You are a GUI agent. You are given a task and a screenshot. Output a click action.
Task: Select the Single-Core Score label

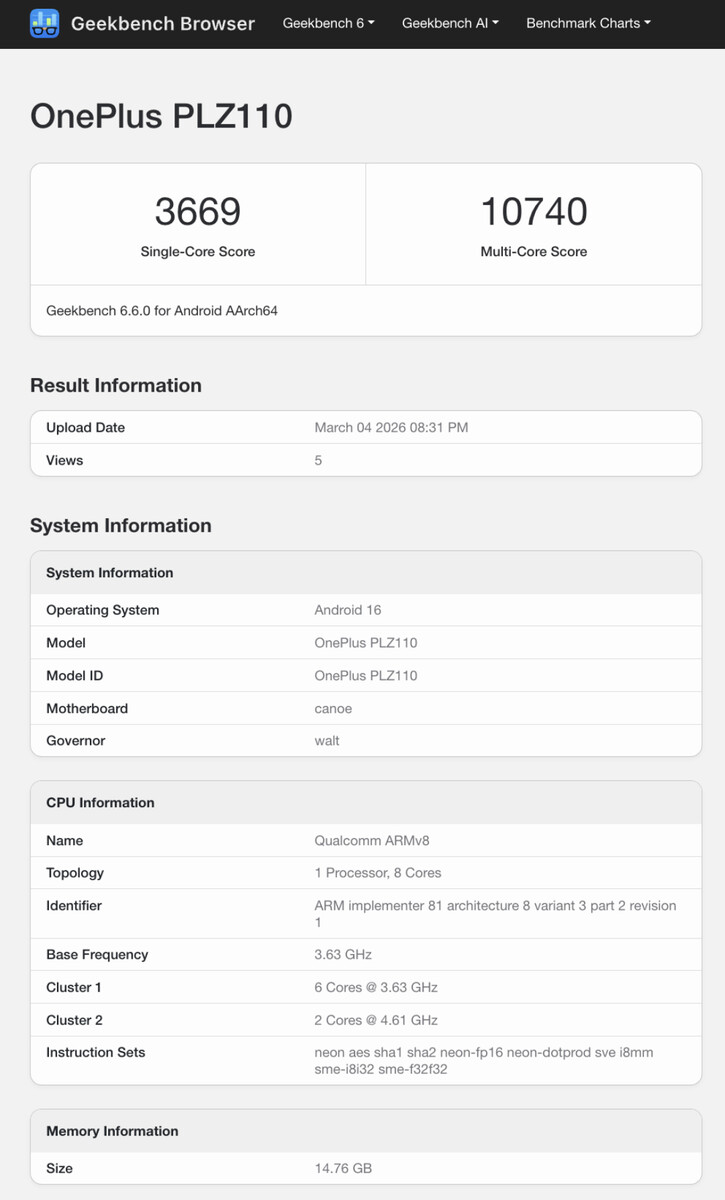pyautogui.click(x=198, y=252)
